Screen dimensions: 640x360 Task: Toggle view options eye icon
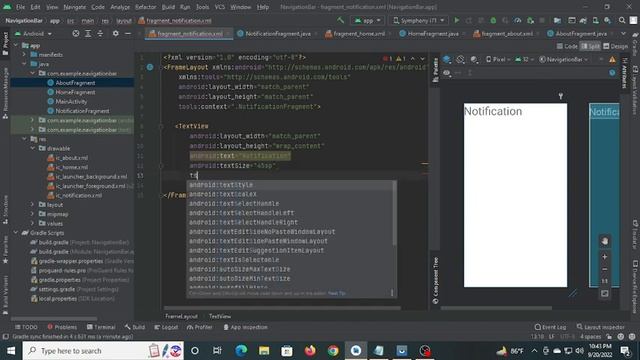click(447, 73)
